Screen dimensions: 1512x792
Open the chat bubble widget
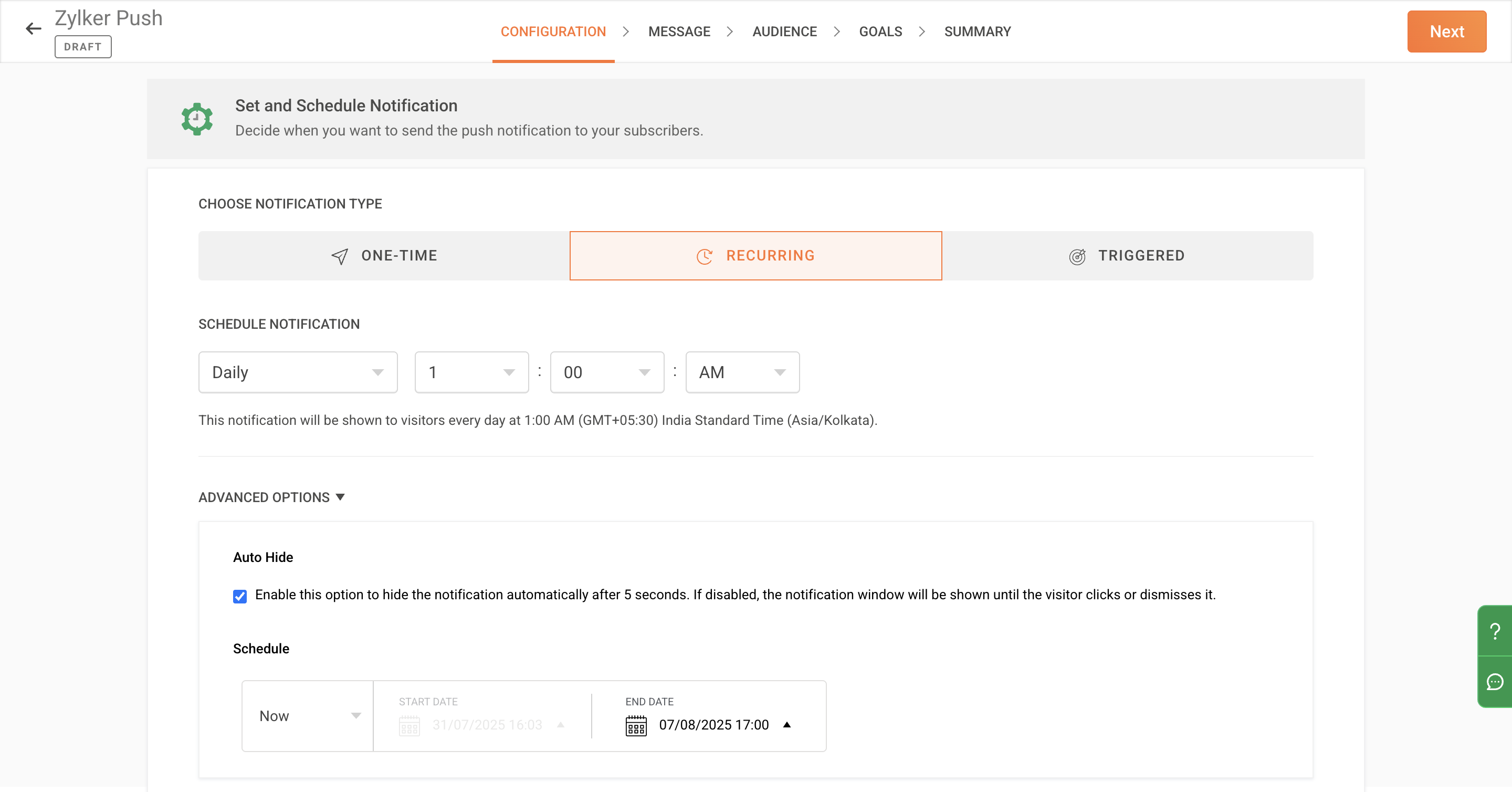click(1494, 682)
